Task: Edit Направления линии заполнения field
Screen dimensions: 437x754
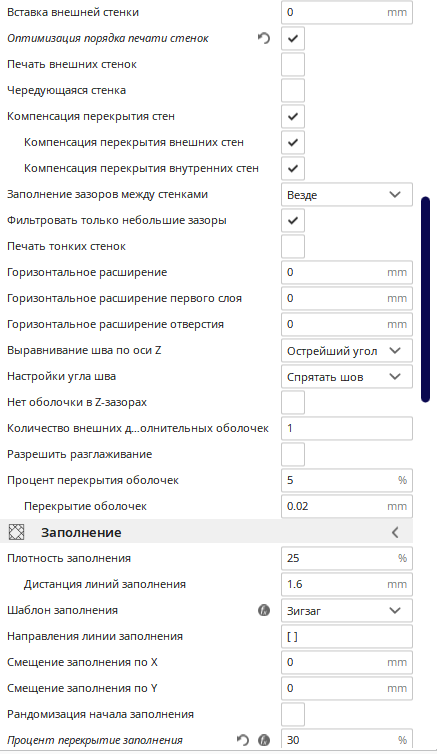Action: pyautogui.click(x=347, y=636)
